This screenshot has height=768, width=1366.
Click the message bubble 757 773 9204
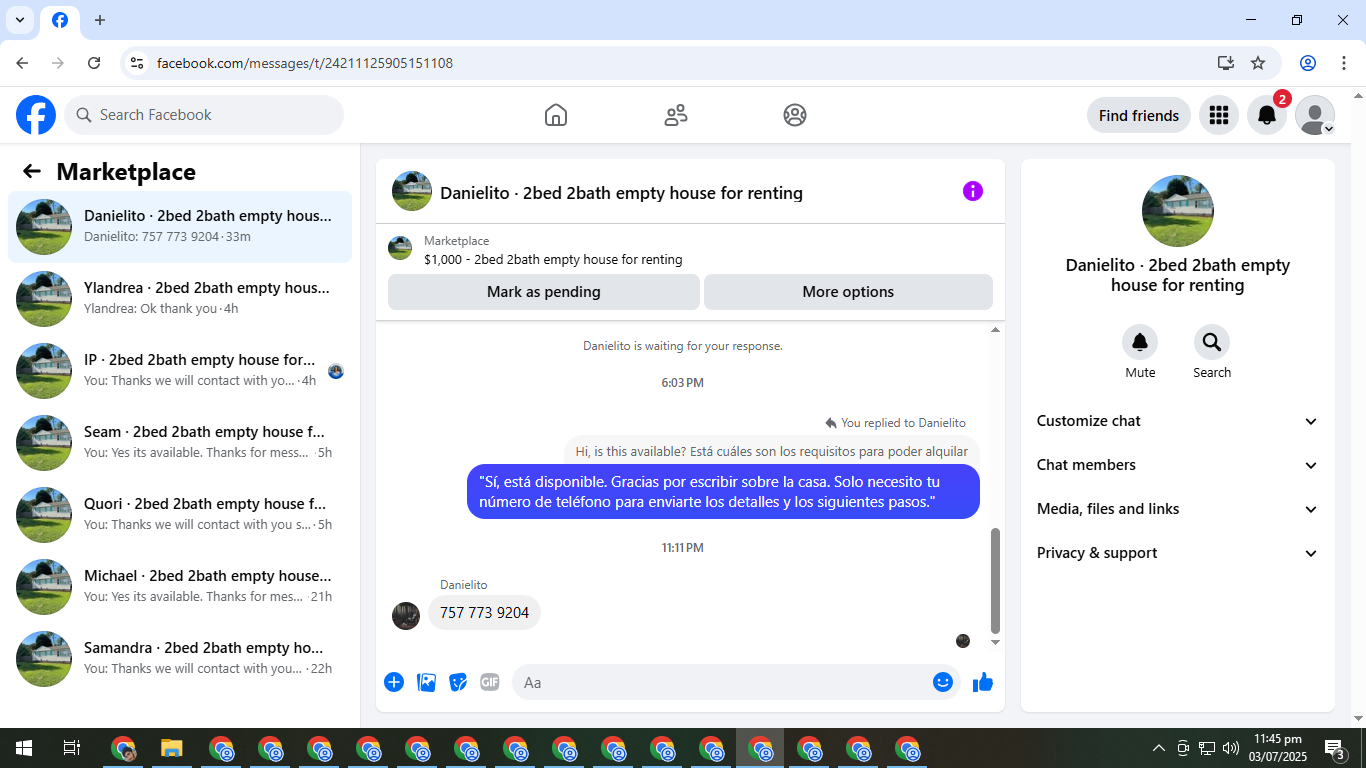click(484, 613)
